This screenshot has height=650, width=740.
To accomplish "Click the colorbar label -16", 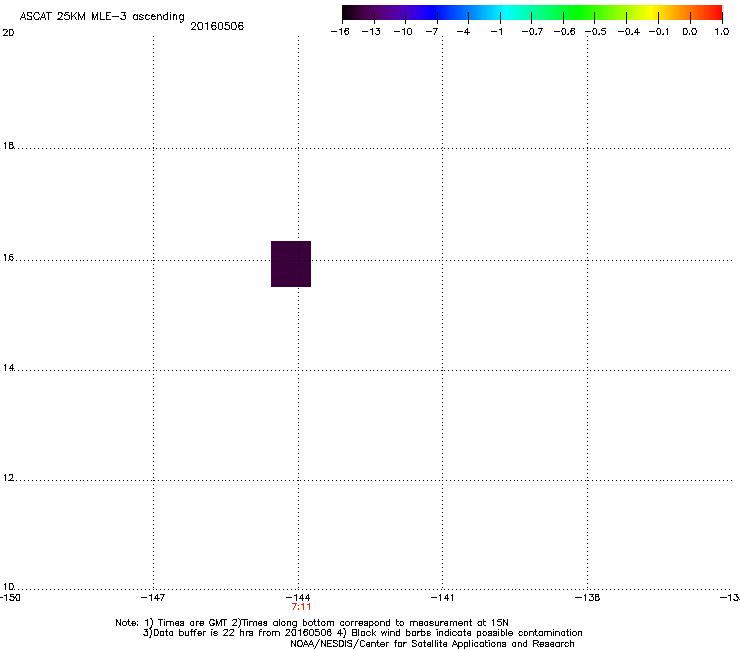I will point(340,32).
